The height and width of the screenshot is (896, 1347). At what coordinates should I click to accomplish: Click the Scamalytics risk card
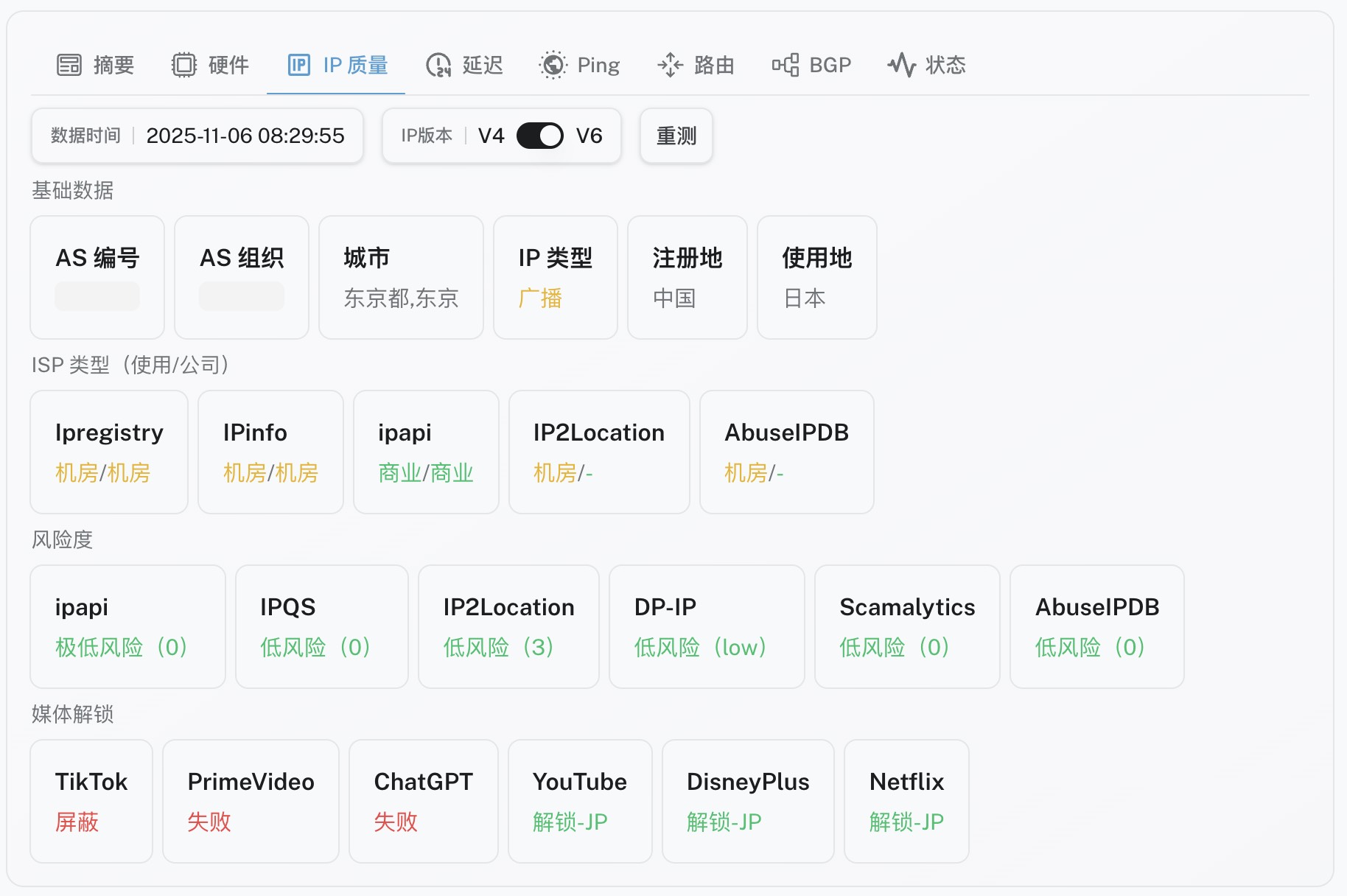coord(906,626)
